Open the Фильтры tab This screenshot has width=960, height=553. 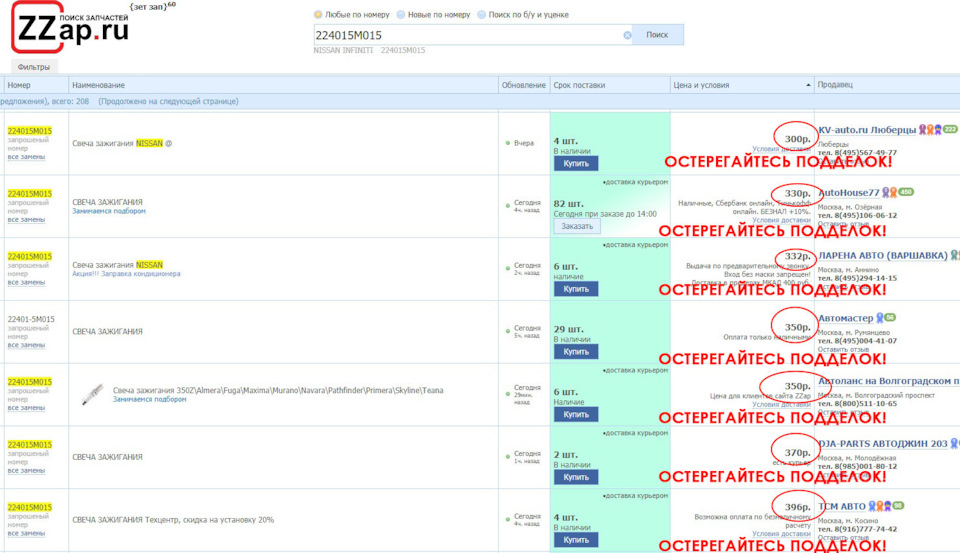point(34,67)
